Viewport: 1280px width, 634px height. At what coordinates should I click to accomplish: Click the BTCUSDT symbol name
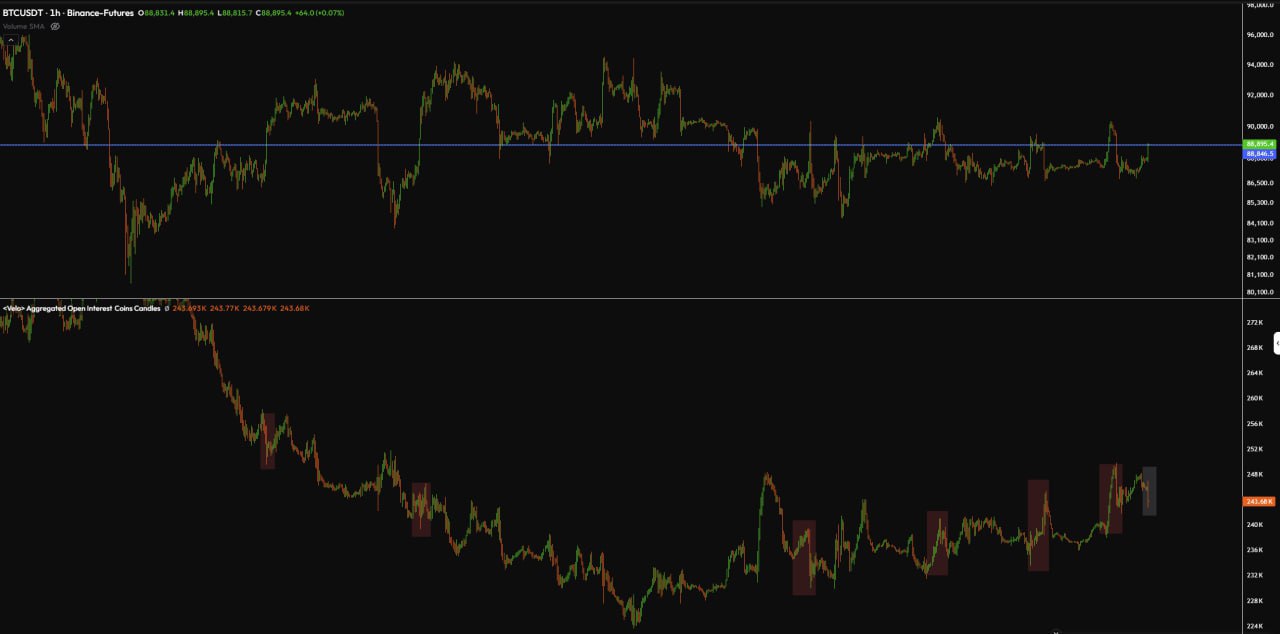point(22,11)
